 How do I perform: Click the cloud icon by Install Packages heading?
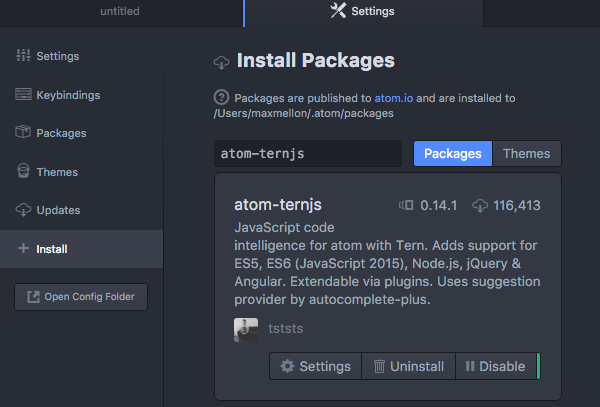(222, 62)
